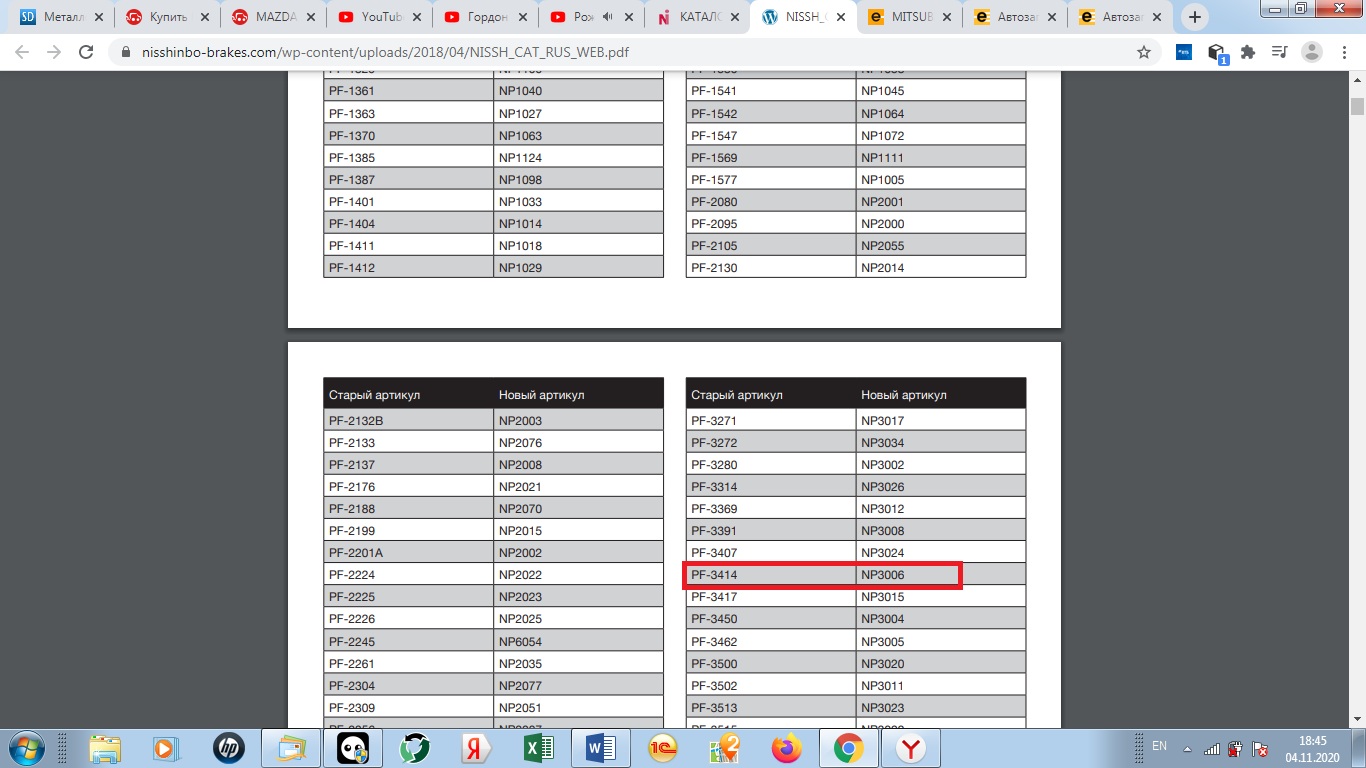The width and height of the screenshot is (1366, 768).
Task: Open the EN language selector in taskbar
Action: [1159, 746]
